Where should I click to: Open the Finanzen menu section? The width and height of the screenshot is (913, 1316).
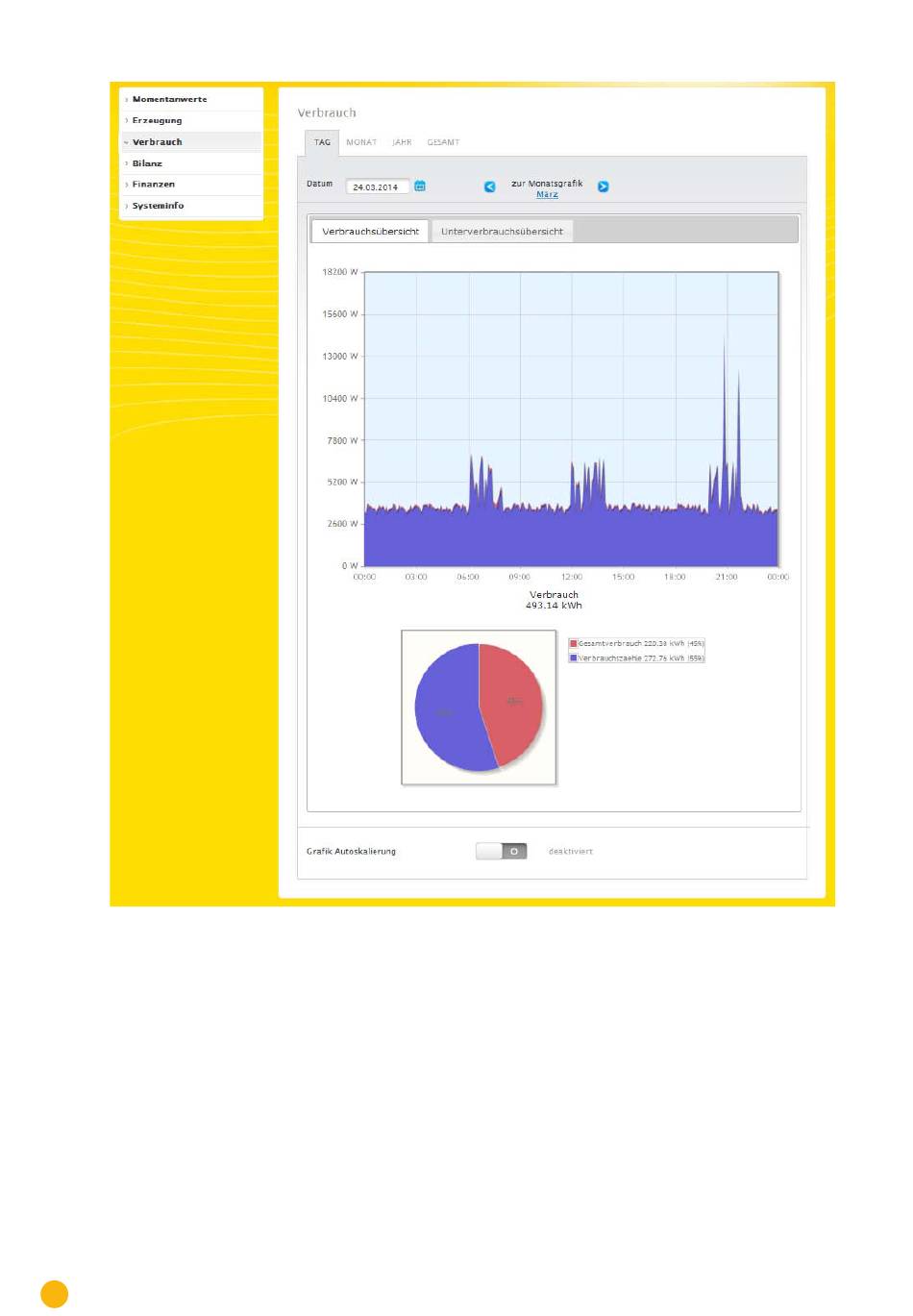154,185
